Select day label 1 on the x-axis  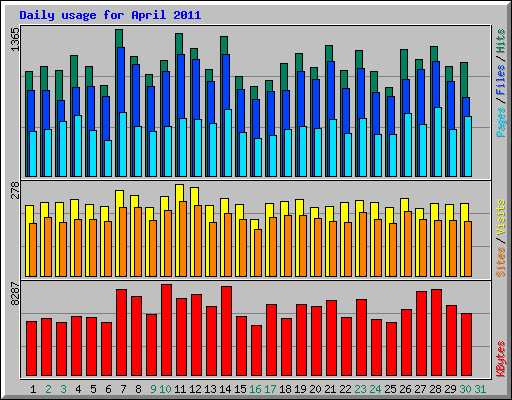coord(33,389)
